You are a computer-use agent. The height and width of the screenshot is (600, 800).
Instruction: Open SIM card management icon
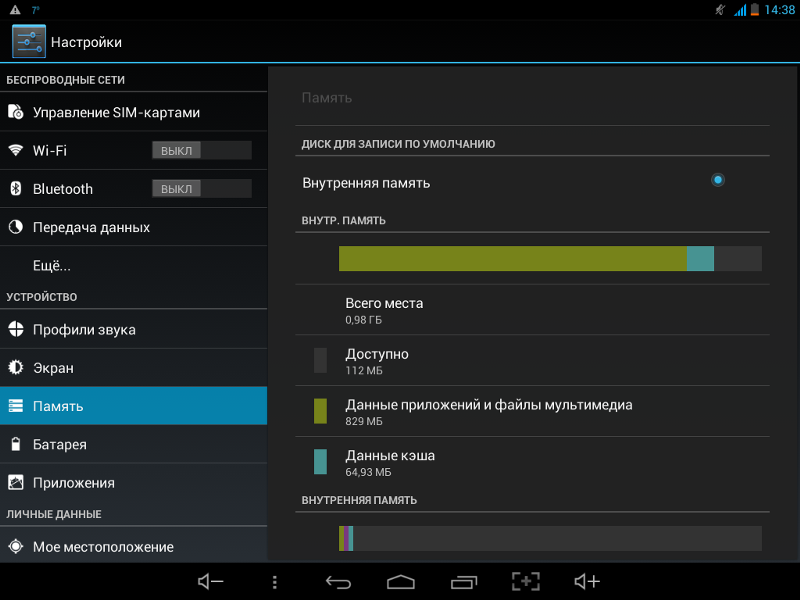click(16, 112)
